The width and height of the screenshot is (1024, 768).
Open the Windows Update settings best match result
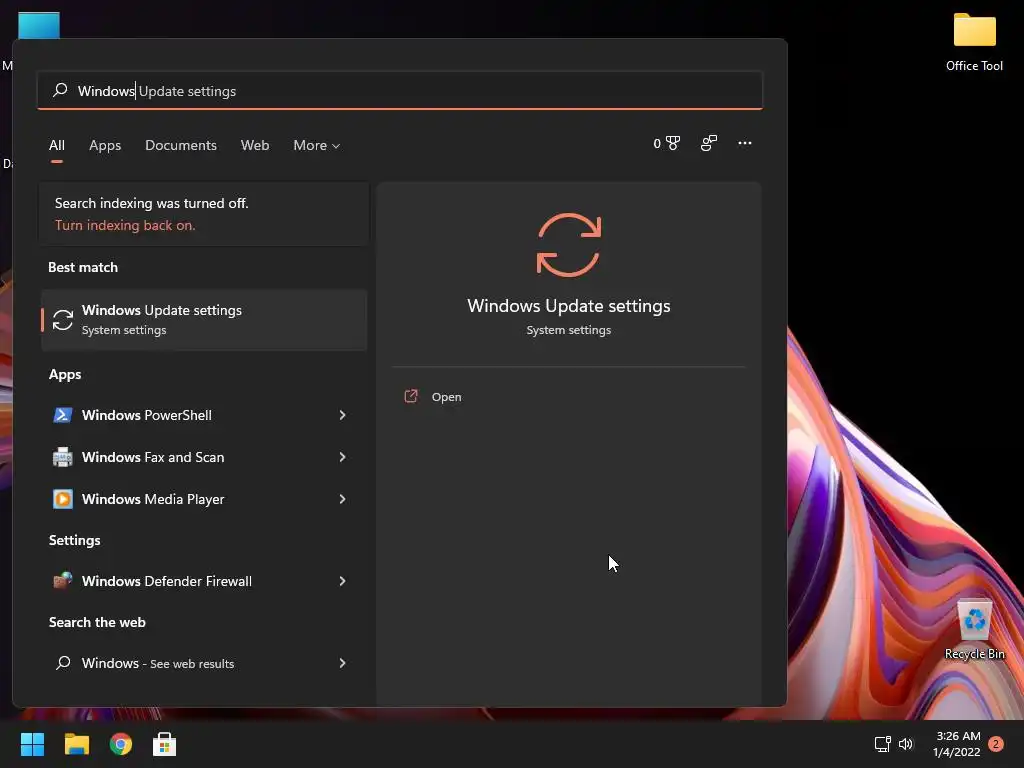(x=204, y=319)
